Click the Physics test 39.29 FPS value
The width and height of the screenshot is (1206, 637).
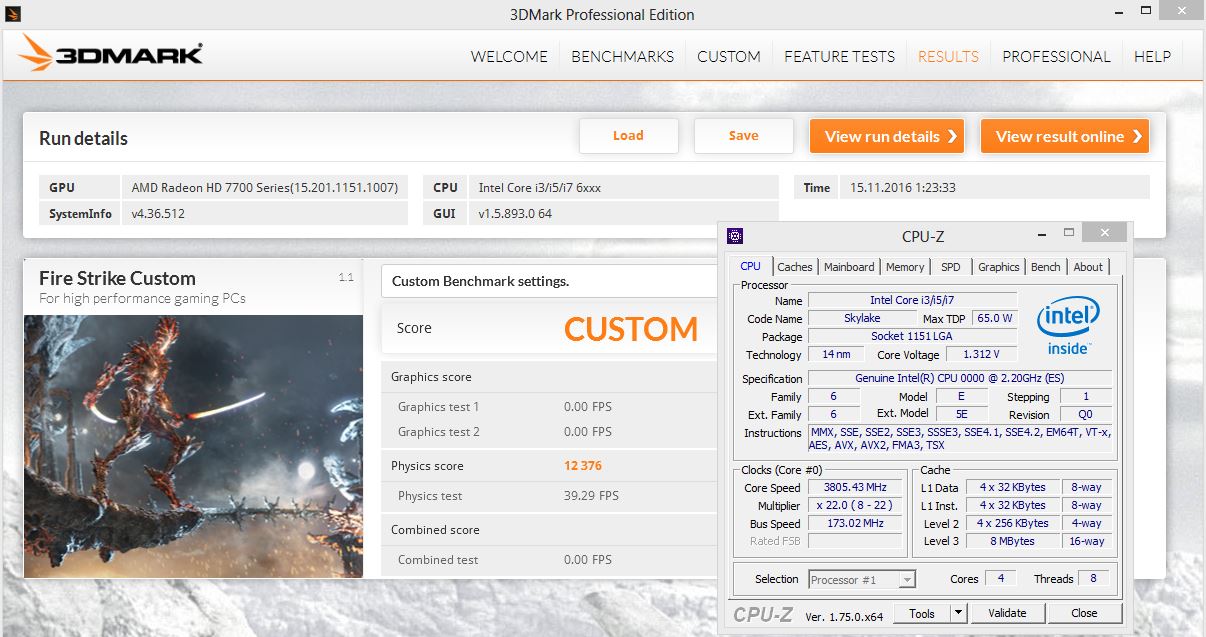591,496
